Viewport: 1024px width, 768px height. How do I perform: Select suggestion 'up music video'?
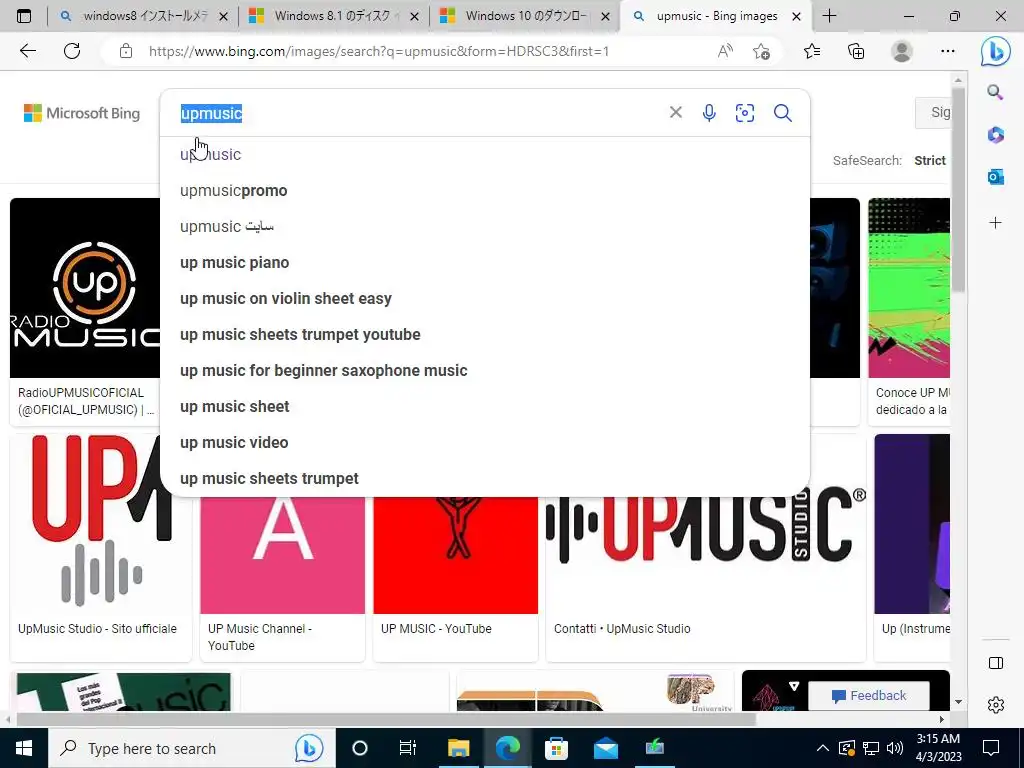(x=485, y=442)
